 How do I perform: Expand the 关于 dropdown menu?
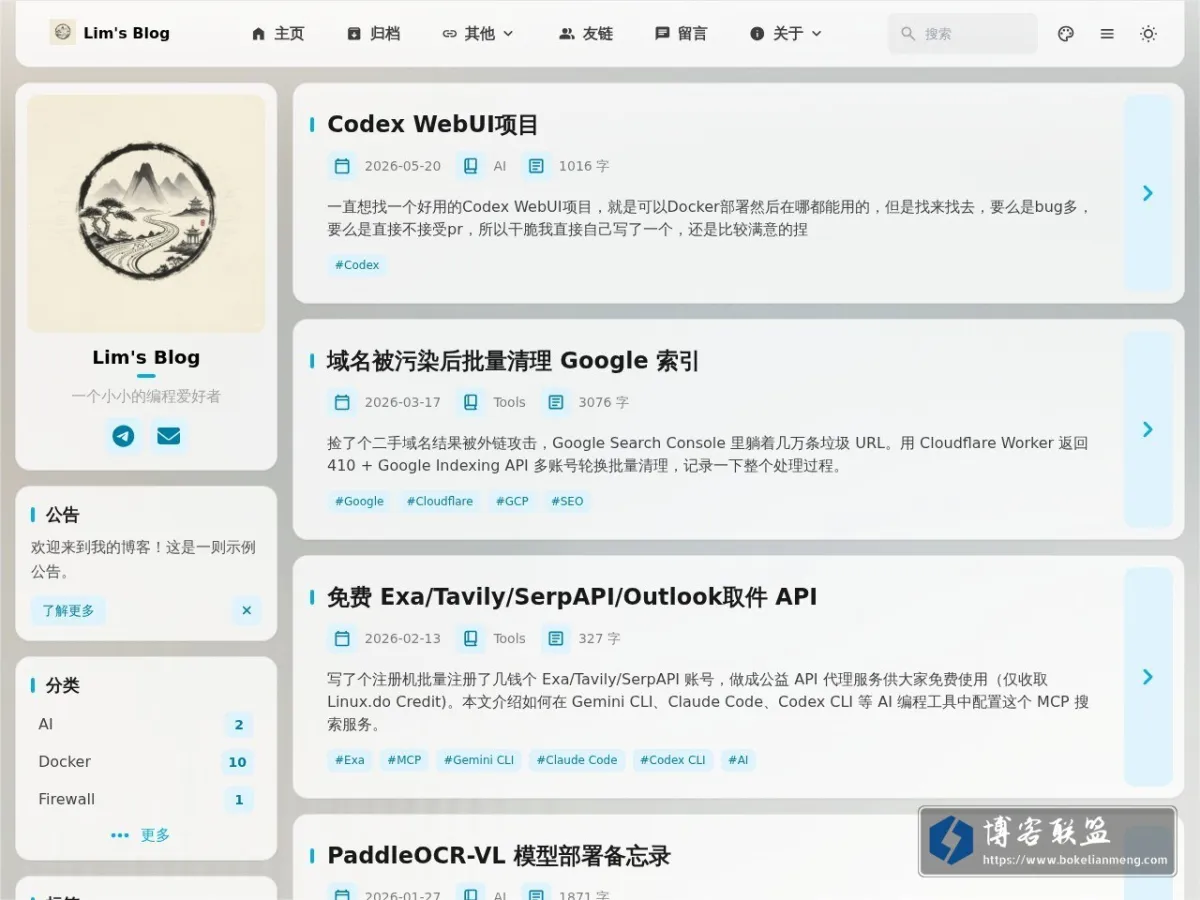[786, 33]
